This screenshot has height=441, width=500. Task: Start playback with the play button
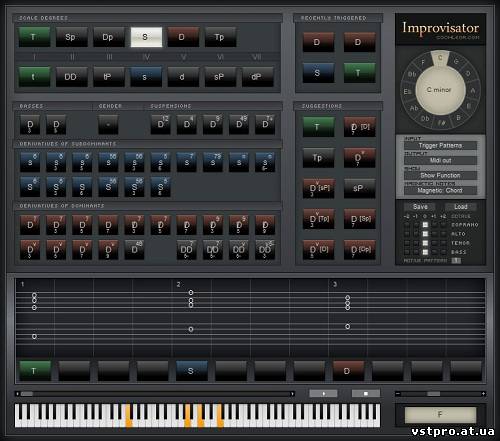[x=323, y=394]
